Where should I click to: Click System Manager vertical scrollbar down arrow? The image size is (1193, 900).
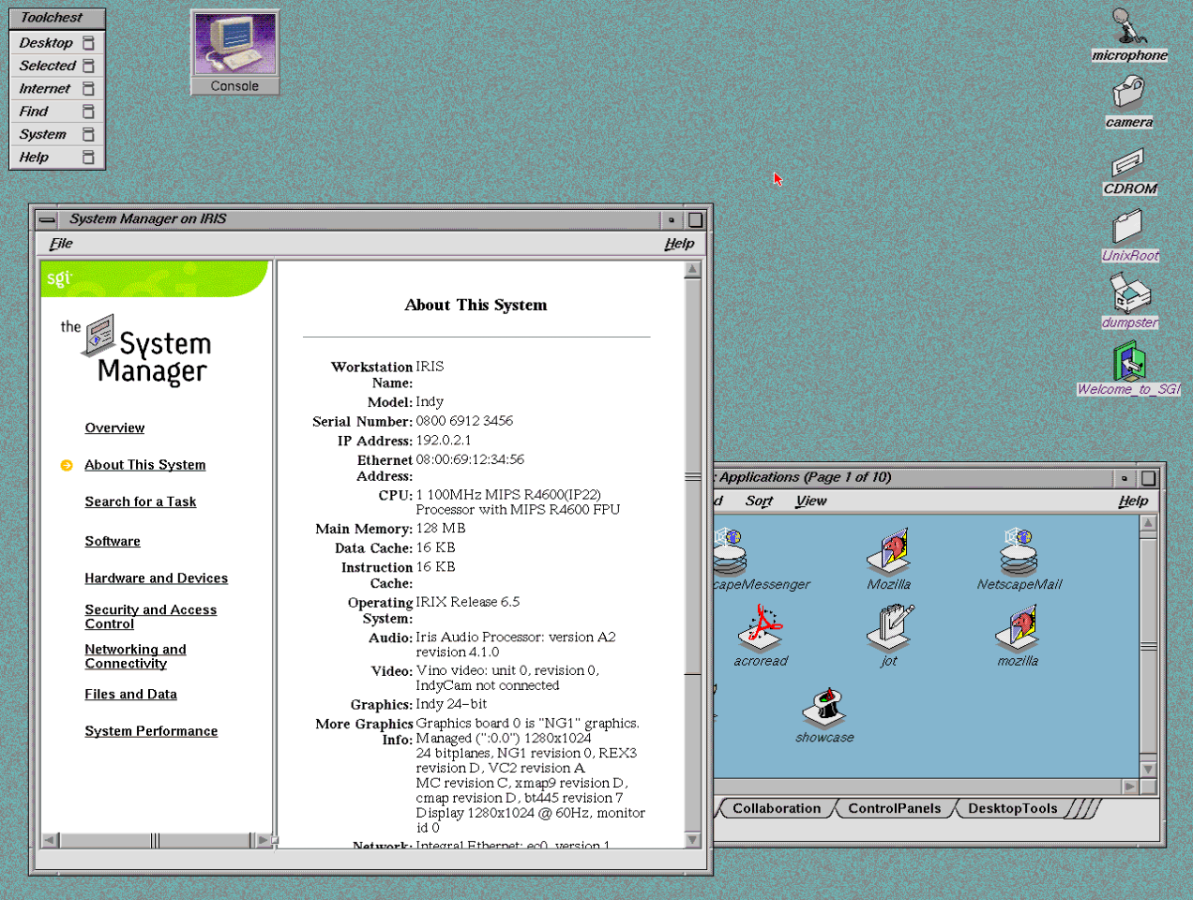692,839
